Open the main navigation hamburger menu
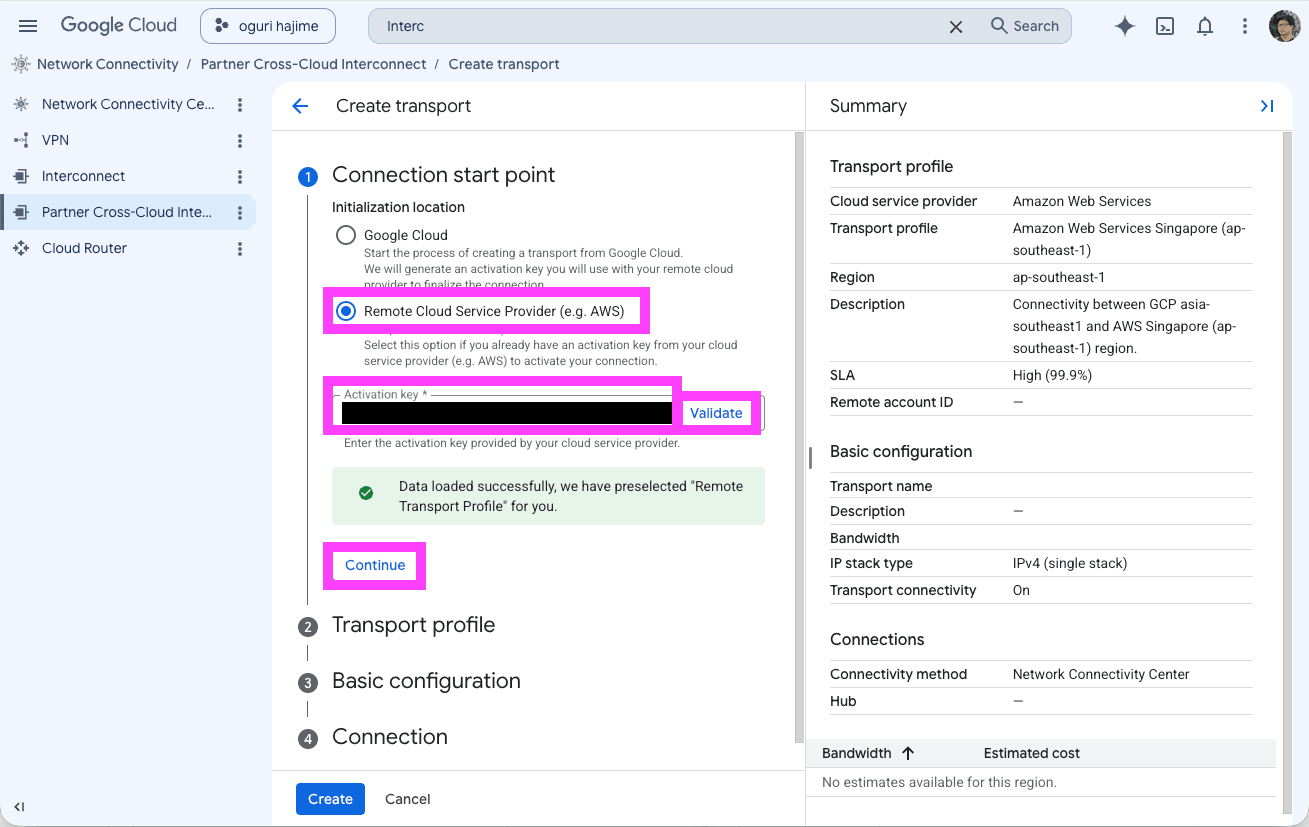Viewport: 1309px width, 827px height. click(28, 26)
